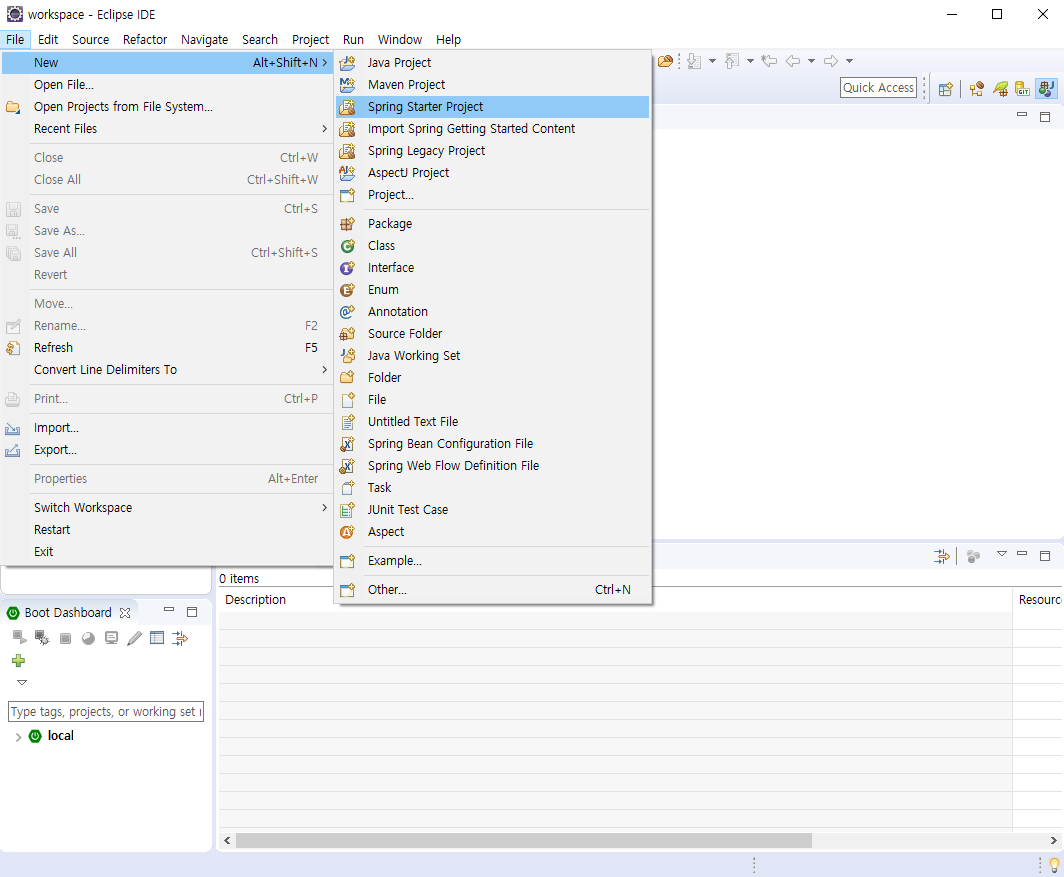Start selected app in Boot Dashboard
Image resolution: width=1064 pixels, height=877 pixels.
[x=20, y=637]
